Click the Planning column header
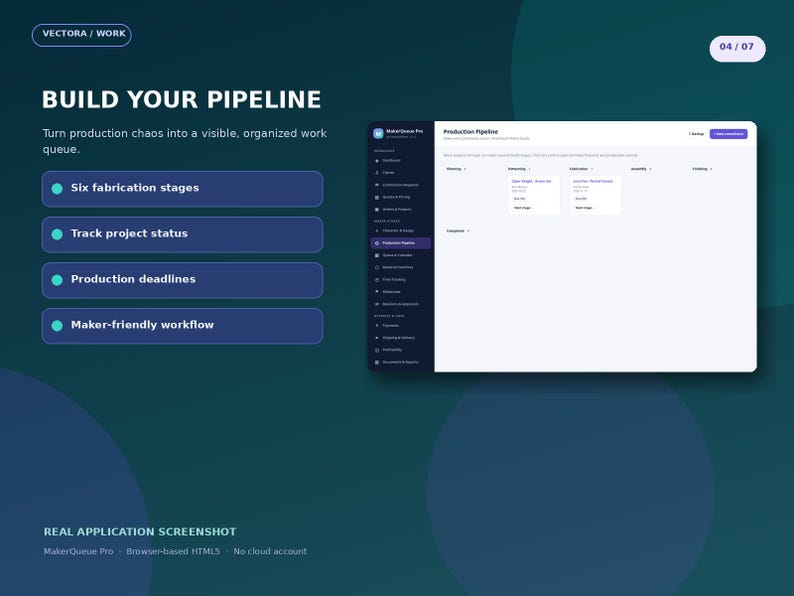Image resolution: width=794 pixels, height=596 pixels. [x=456, y=169]
